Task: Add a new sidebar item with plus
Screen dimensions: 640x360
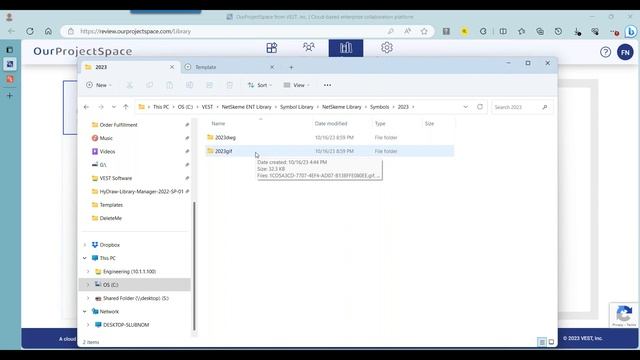Action: pyautogui.click(x=9, y=96)
